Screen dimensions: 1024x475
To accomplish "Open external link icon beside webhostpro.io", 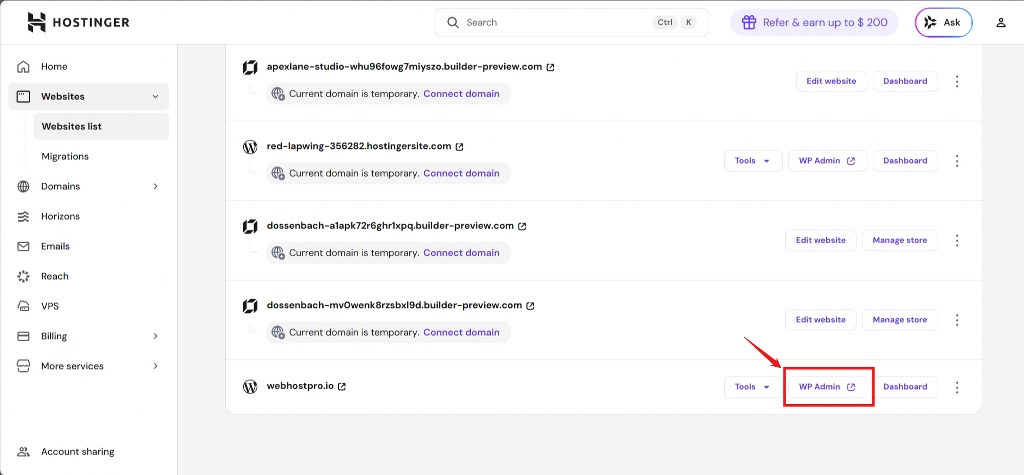I will pyautogui.click(x=342, y=386).
